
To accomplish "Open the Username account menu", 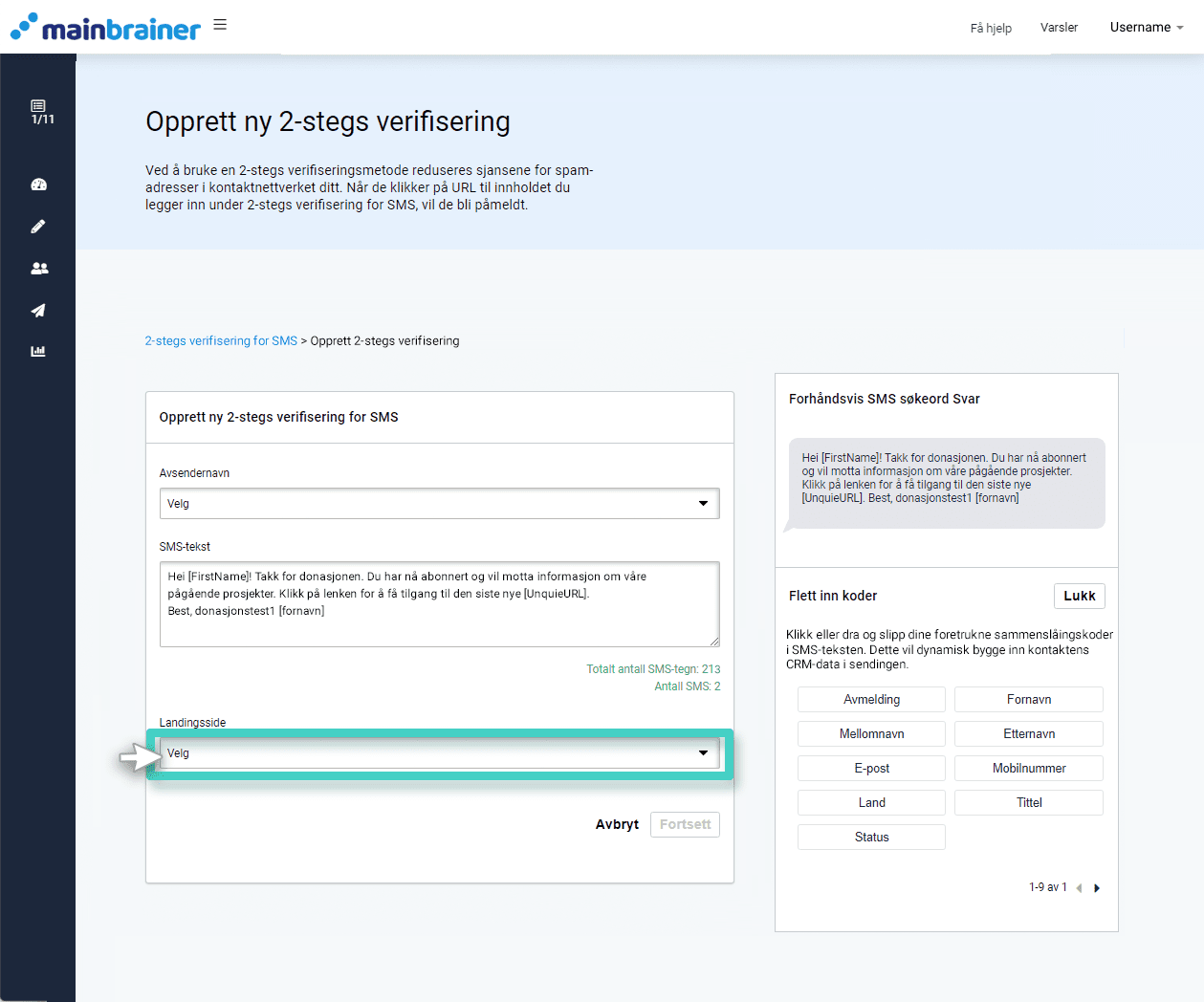I will coord(1146,28).
